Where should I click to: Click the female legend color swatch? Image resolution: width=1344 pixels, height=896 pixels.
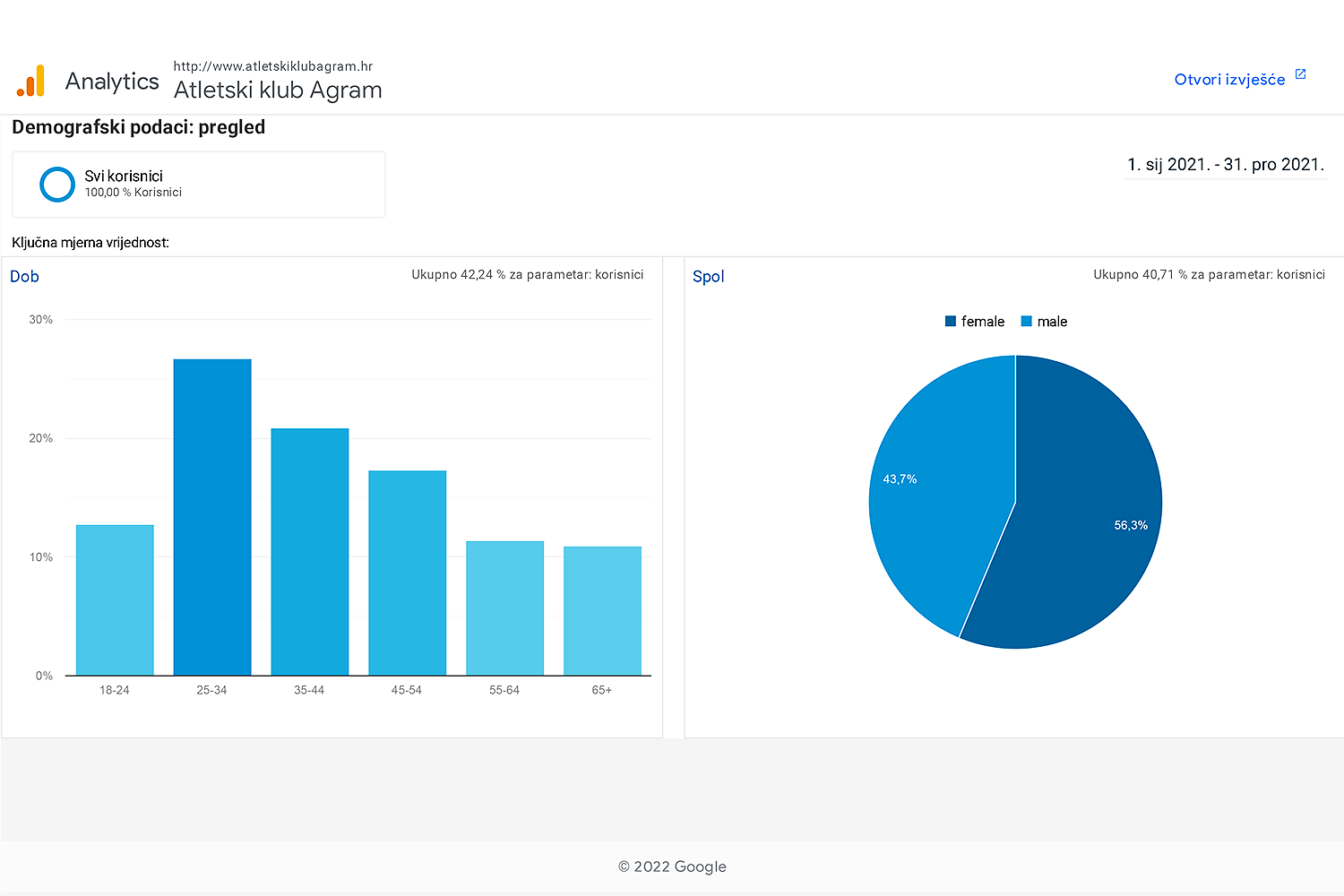951,322
